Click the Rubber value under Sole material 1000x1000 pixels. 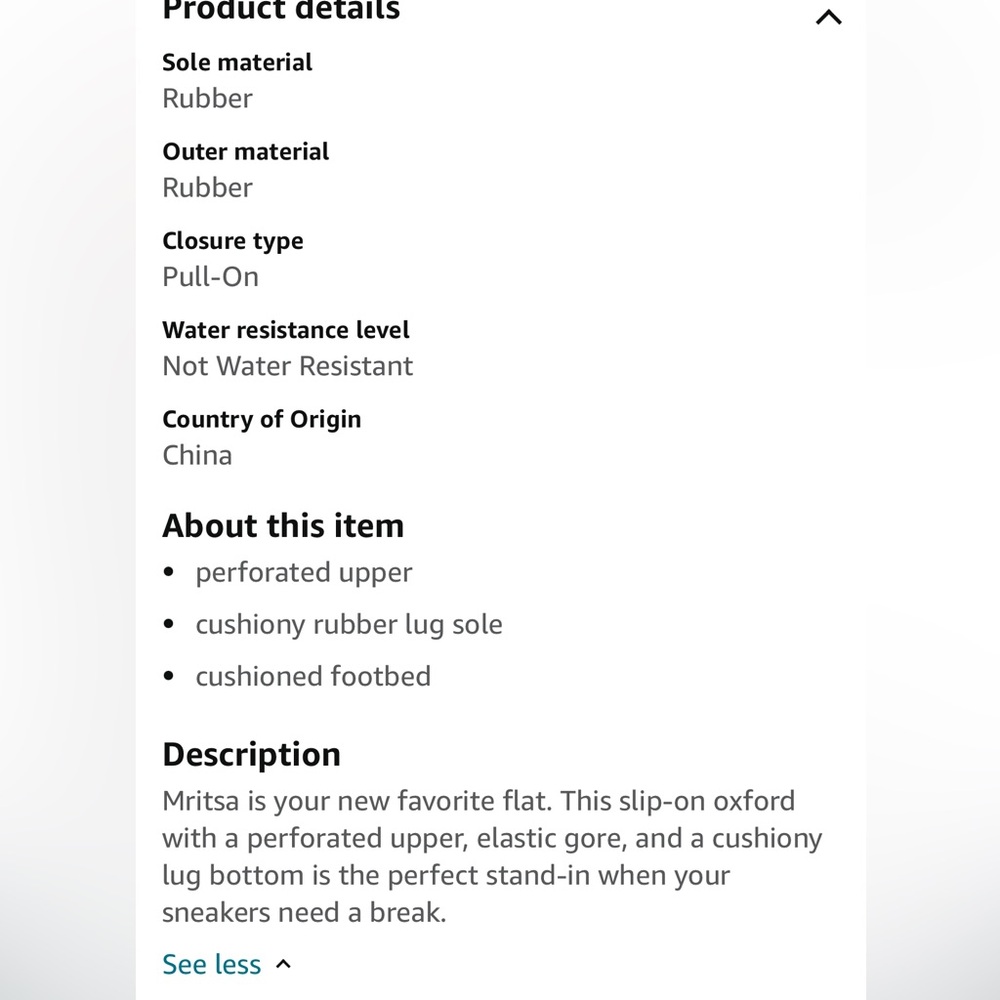[207, 98]
